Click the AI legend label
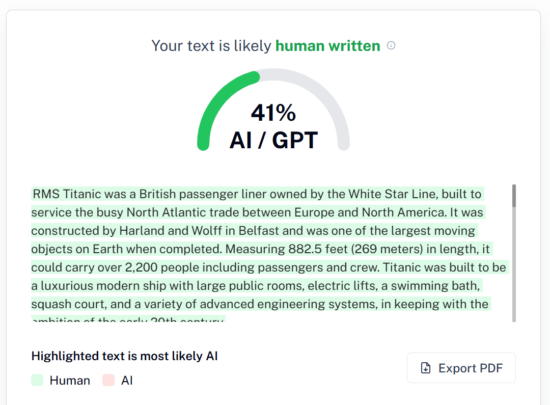 (x=127, y=380)
